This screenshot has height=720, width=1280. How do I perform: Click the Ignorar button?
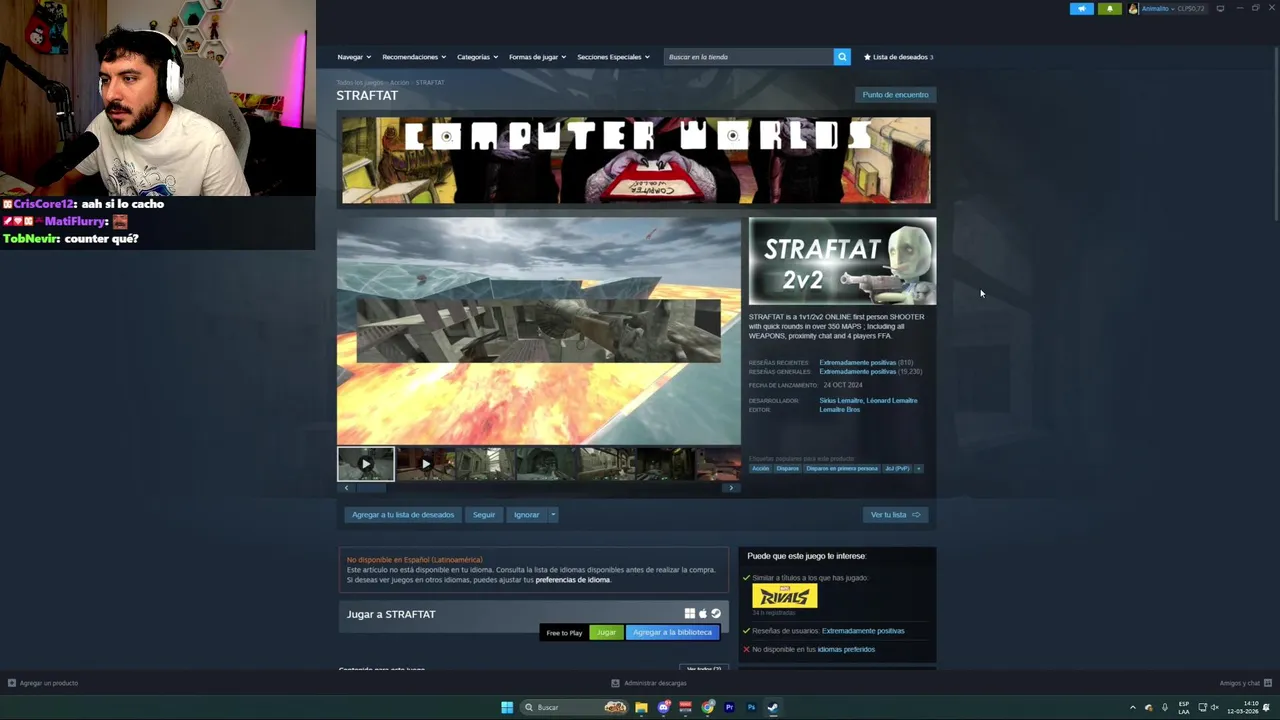(x=526, y=515)
